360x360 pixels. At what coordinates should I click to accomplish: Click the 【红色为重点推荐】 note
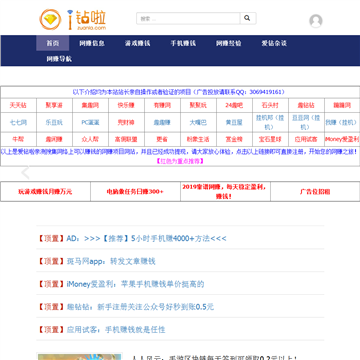pyautogui.click(x=180, y=161)
